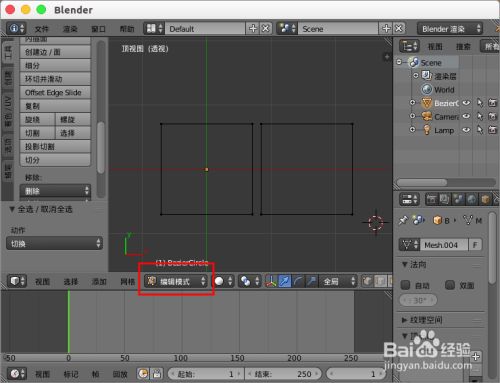Add a new screen layout
Viewport: 500px width, 383px height.
point(253,28)
